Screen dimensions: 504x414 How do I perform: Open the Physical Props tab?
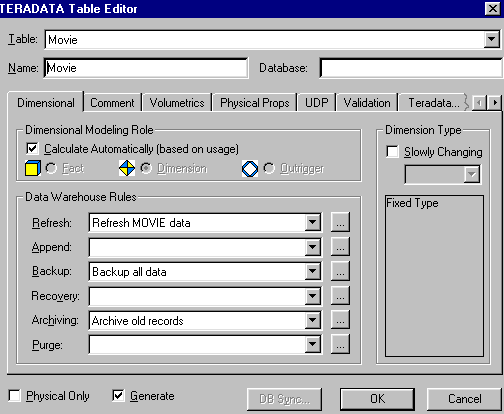pos(255,103)
